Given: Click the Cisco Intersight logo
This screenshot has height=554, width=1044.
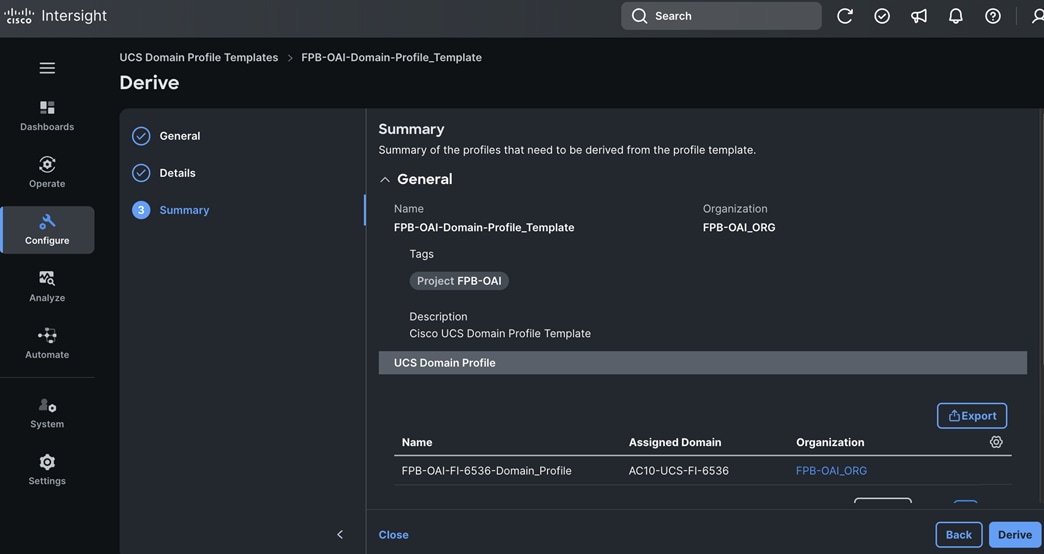Looking at the screenshot, I should [55, 15].
